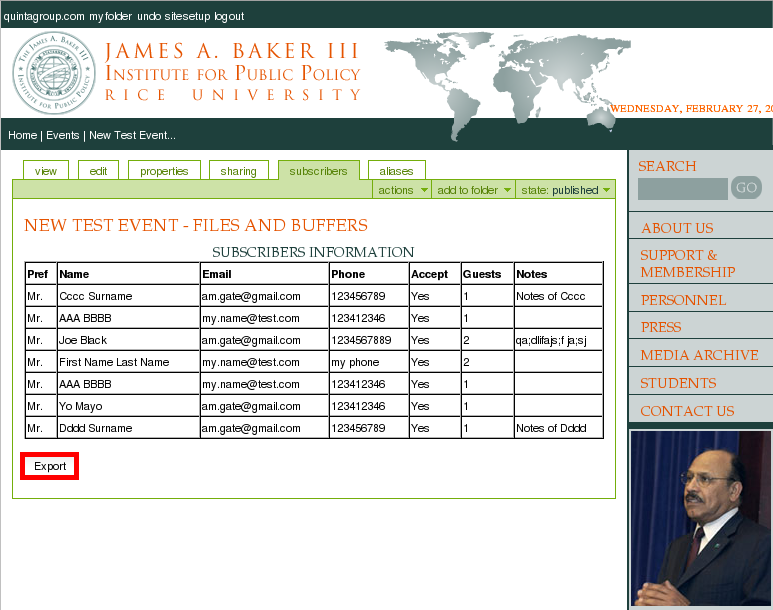The height and width of the screenshot is (610, 773).
Task: Click the 1234567889 phone cell
Action: (x=369, y=340)
